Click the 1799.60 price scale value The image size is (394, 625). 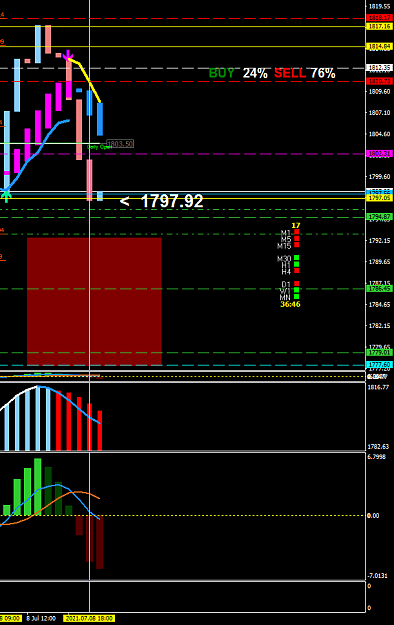point(379,177)
